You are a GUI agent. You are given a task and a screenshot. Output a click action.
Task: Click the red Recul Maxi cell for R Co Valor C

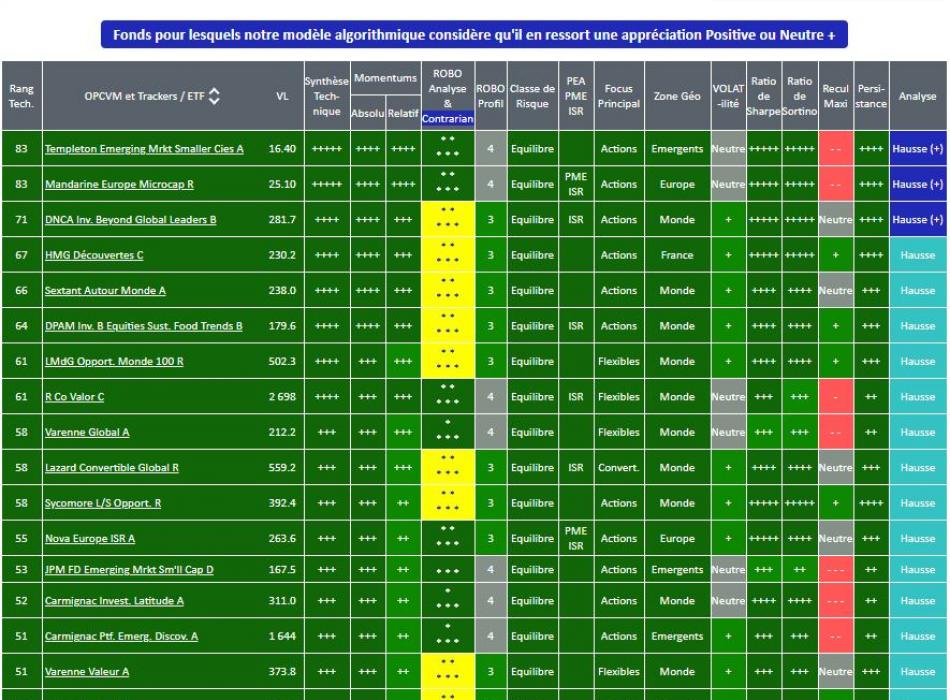coord(835,397)
